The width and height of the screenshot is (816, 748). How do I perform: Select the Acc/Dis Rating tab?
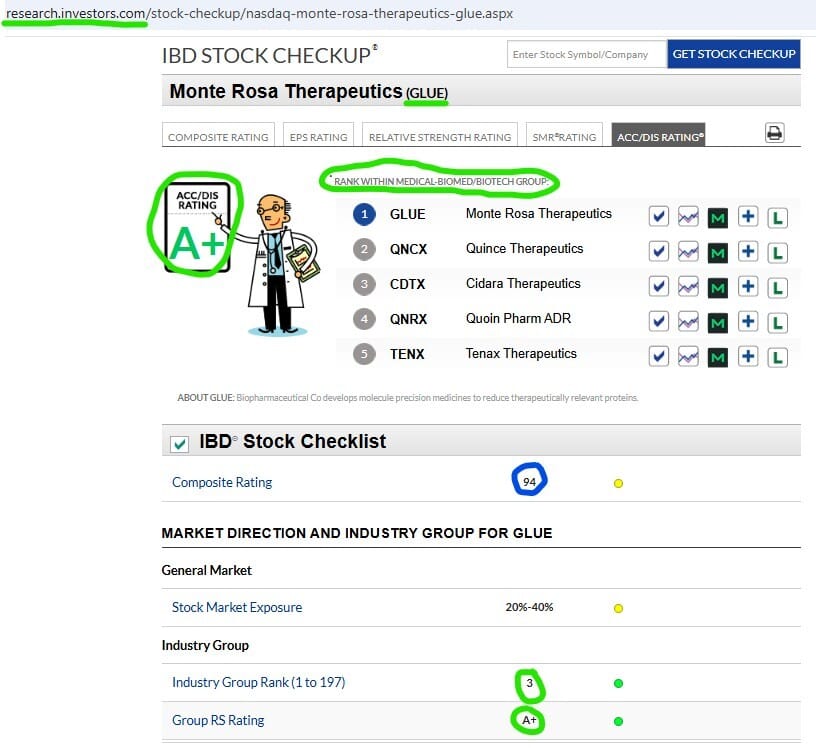pos(658,135)
